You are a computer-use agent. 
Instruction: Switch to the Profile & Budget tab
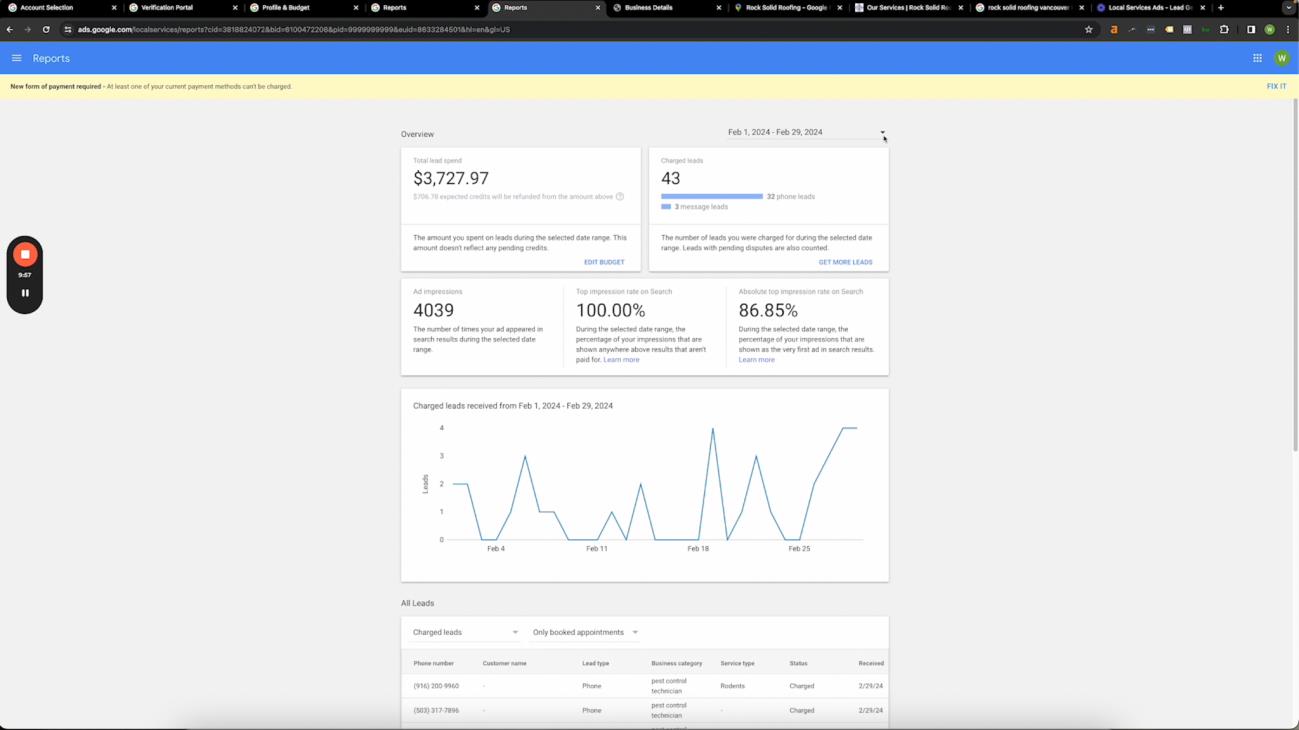[x=302, y=8]
